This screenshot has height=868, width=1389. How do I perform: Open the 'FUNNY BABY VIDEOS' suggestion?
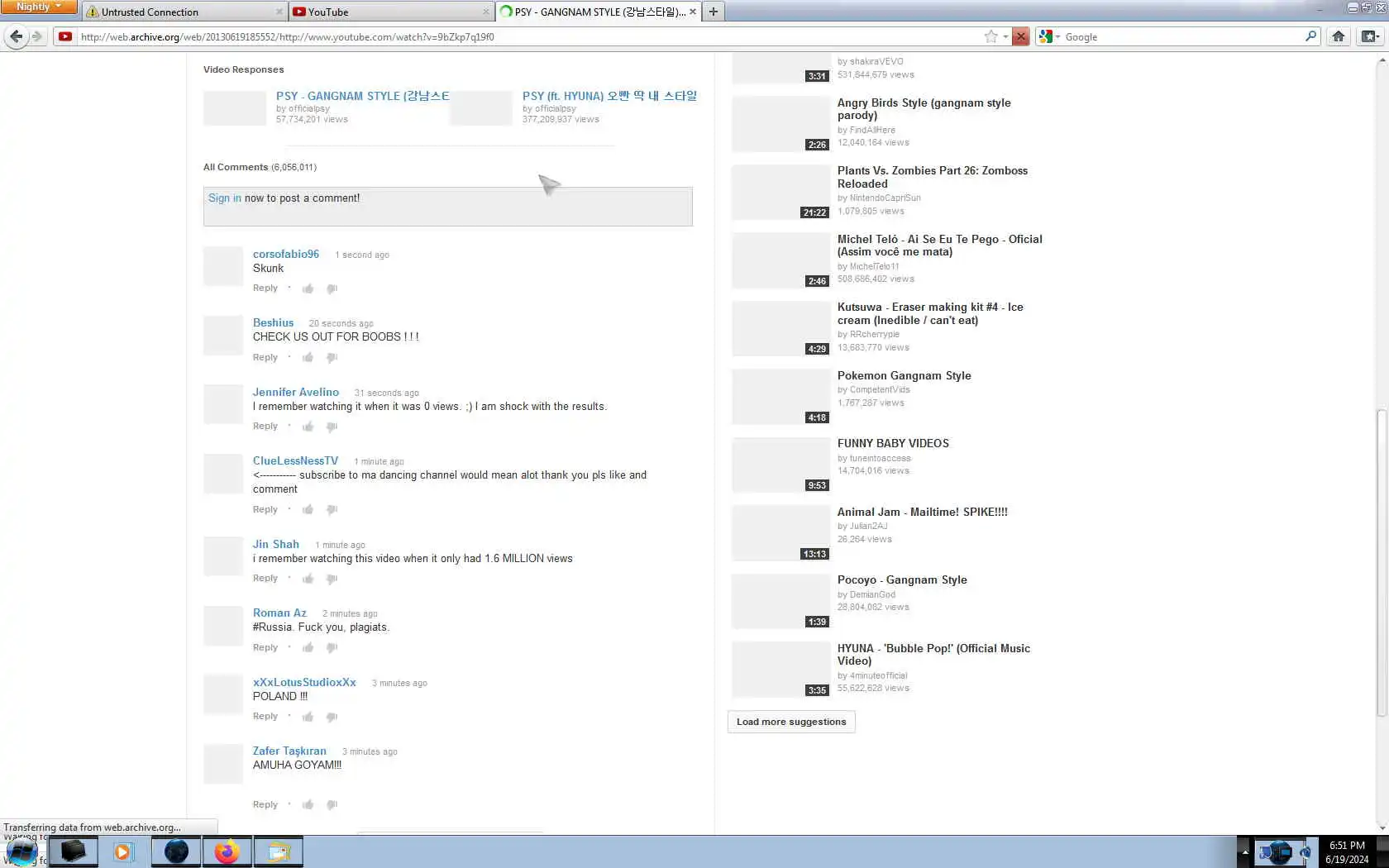click(893, 443)
